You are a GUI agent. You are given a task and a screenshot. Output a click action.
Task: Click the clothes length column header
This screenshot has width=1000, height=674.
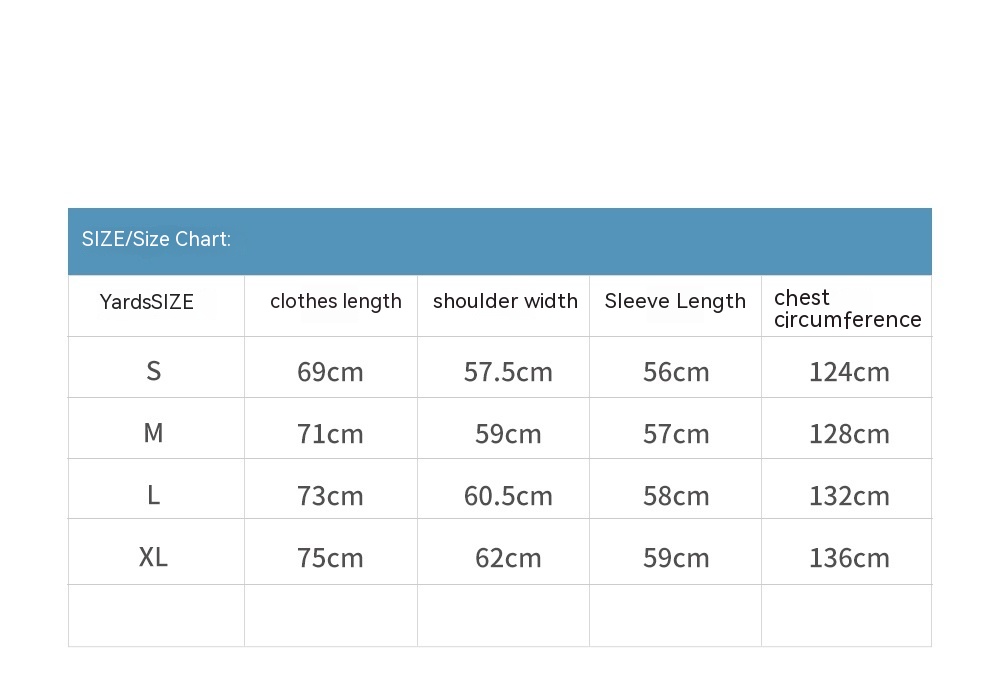(335, 302)
